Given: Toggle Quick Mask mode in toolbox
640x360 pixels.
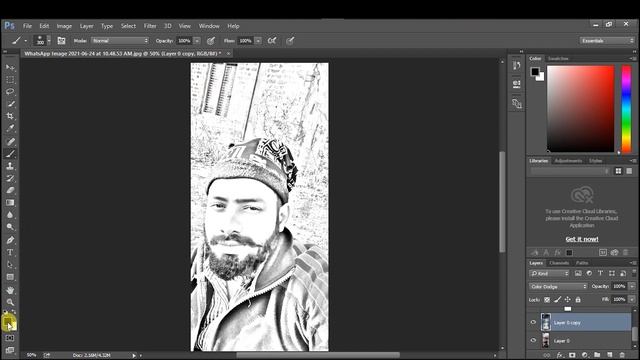Looking at the screenshot, I should (10, 338).
